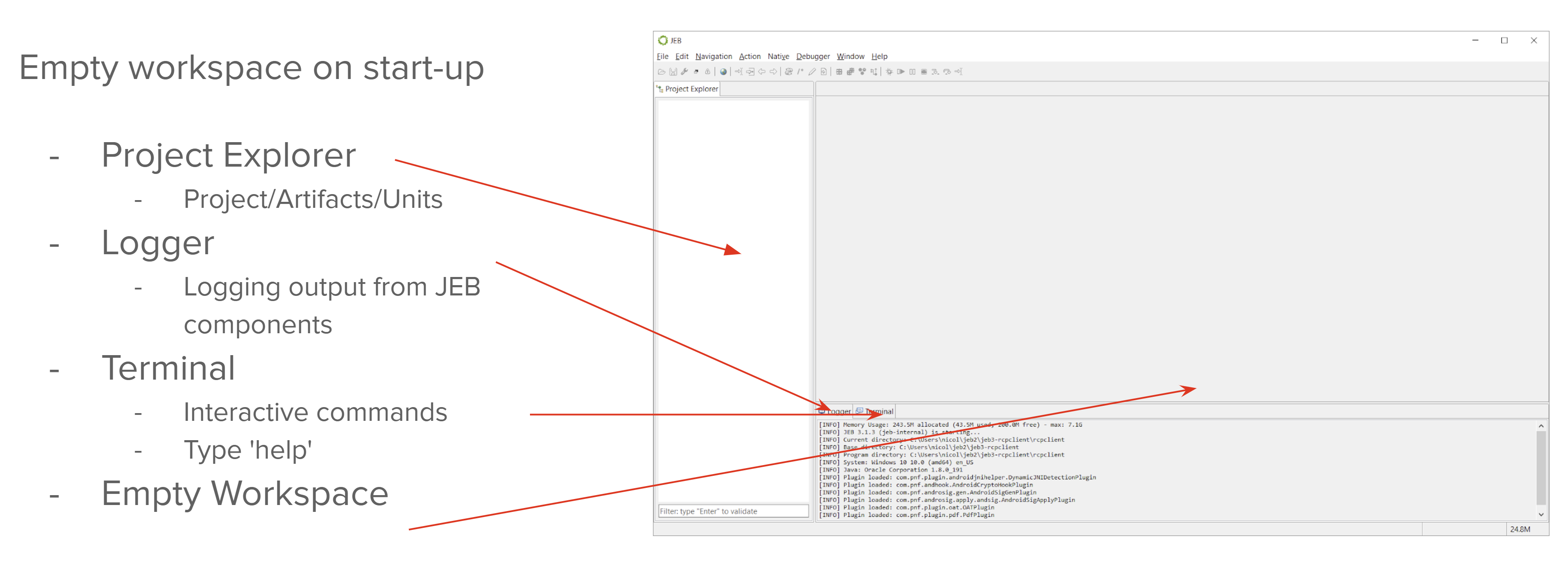The width and height of the screenshot is (1568, 572).
Task: Click the logger scrollbar down arrow
Action: pos(1541,515)
